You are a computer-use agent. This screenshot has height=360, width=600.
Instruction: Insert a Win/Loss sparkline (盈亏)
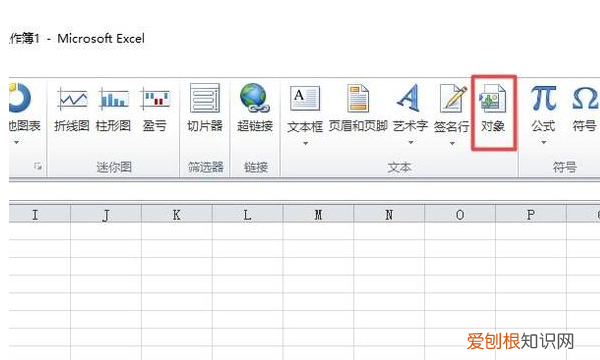(x=155, y=109)
